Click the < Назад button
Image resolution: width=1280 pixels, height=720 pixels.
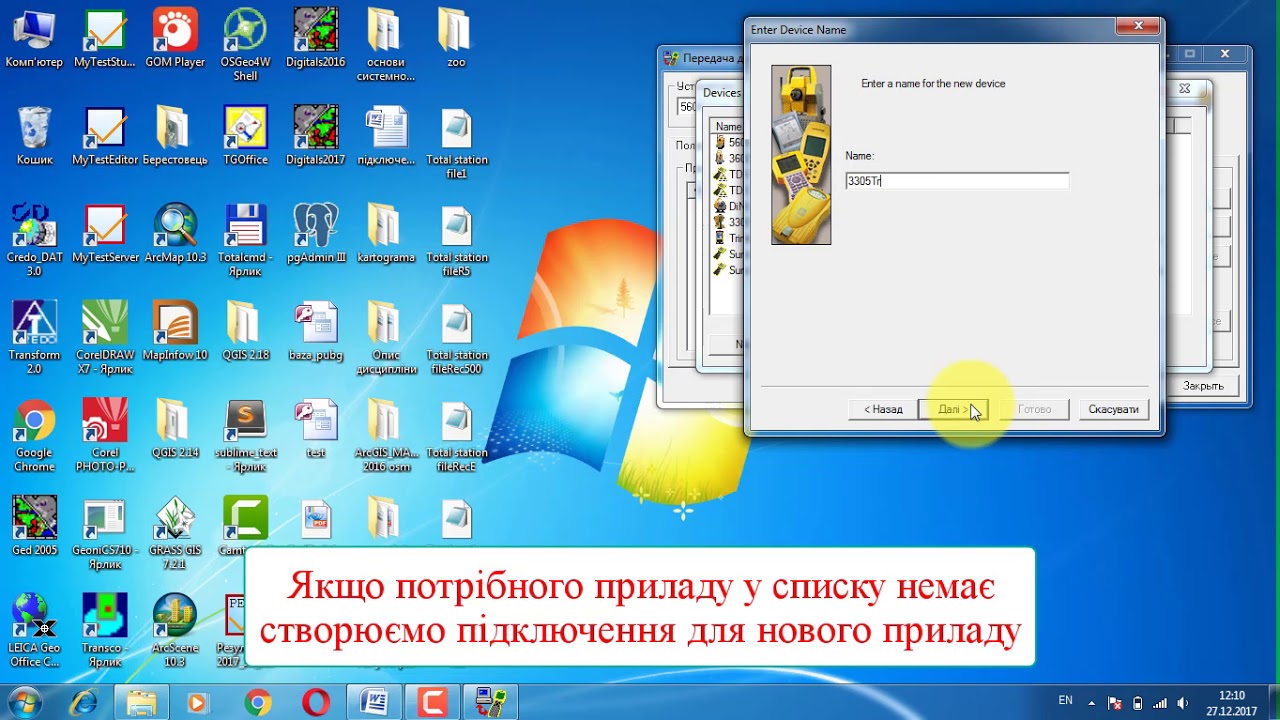pyautogui.click(x=883, y=409)
